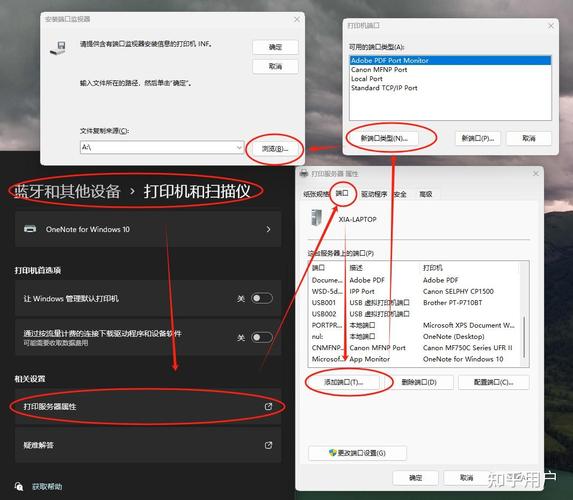Close the Print Server Properties window

coord(536,173)
